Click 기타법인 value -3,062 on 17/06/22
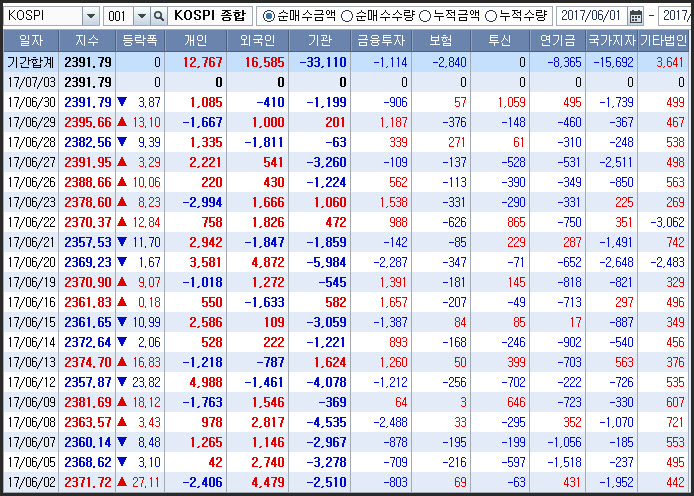The width and height of the screenshot is (694, 496). pyautogui.click(x=667, y=222)
